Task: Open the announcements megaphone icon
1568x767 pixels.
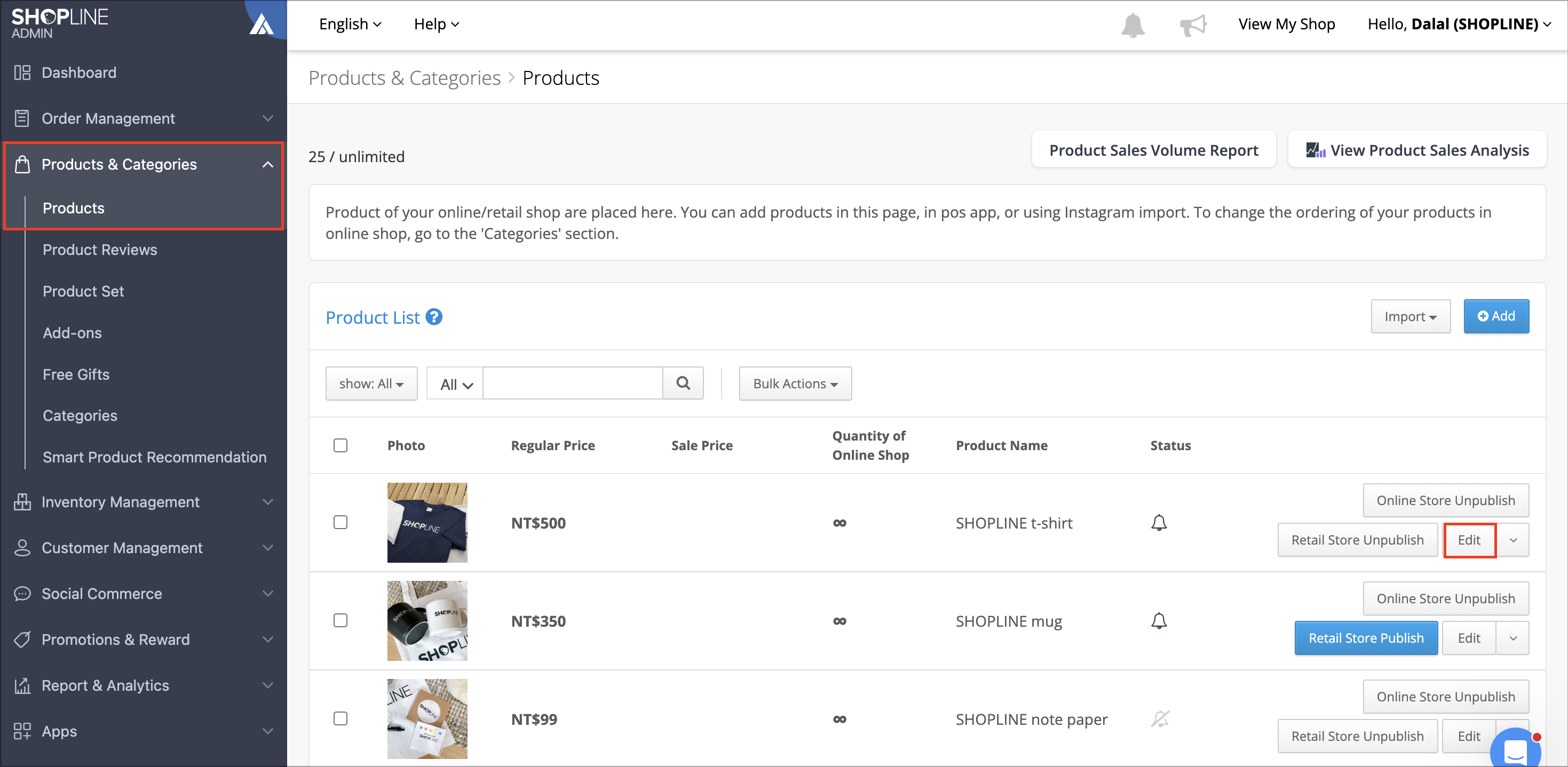Action: 1192,25
